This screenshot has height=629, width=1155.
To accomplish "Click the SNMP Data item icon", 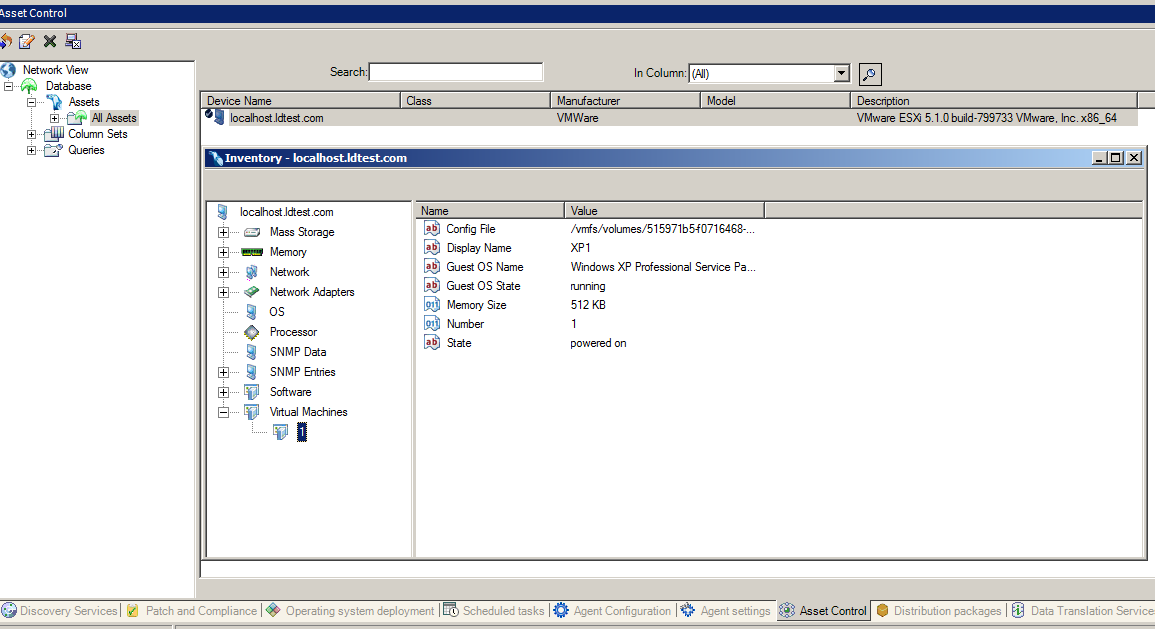I will [250, 351].
